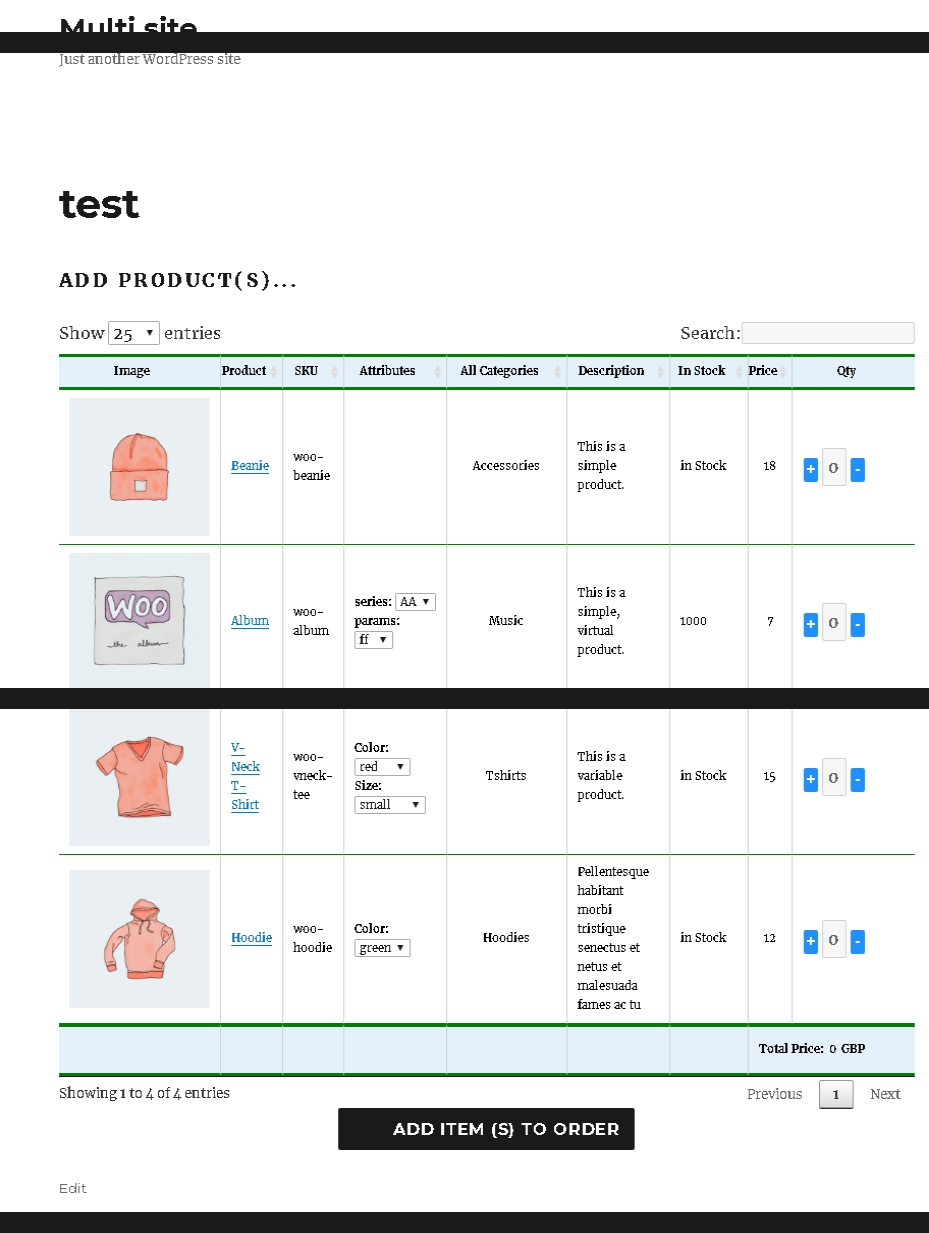The width and height of the screenshot is (929, 1233).
Task: Open the Show entries count dropdown
Action: (134, 334)
